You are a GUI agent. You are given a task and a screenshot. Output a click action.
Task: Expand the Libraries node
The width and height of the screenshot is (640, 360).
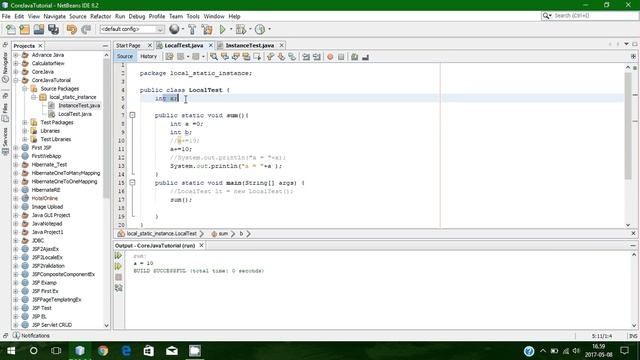point(25,131)
